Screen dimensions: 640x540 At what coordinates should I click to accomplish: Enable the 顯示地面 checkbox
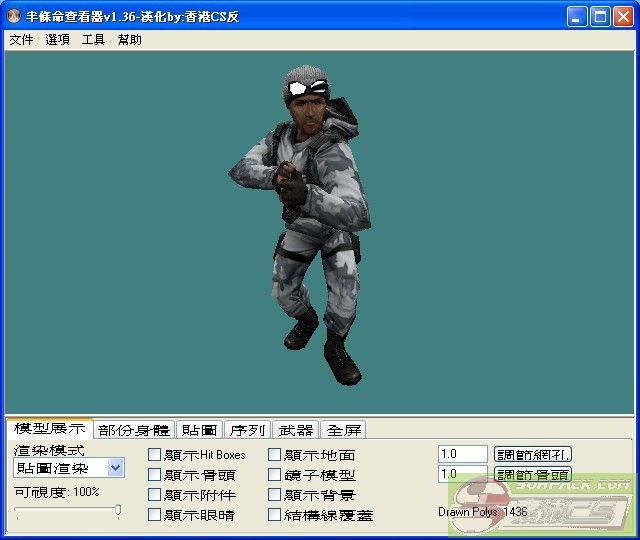[275, 455]
